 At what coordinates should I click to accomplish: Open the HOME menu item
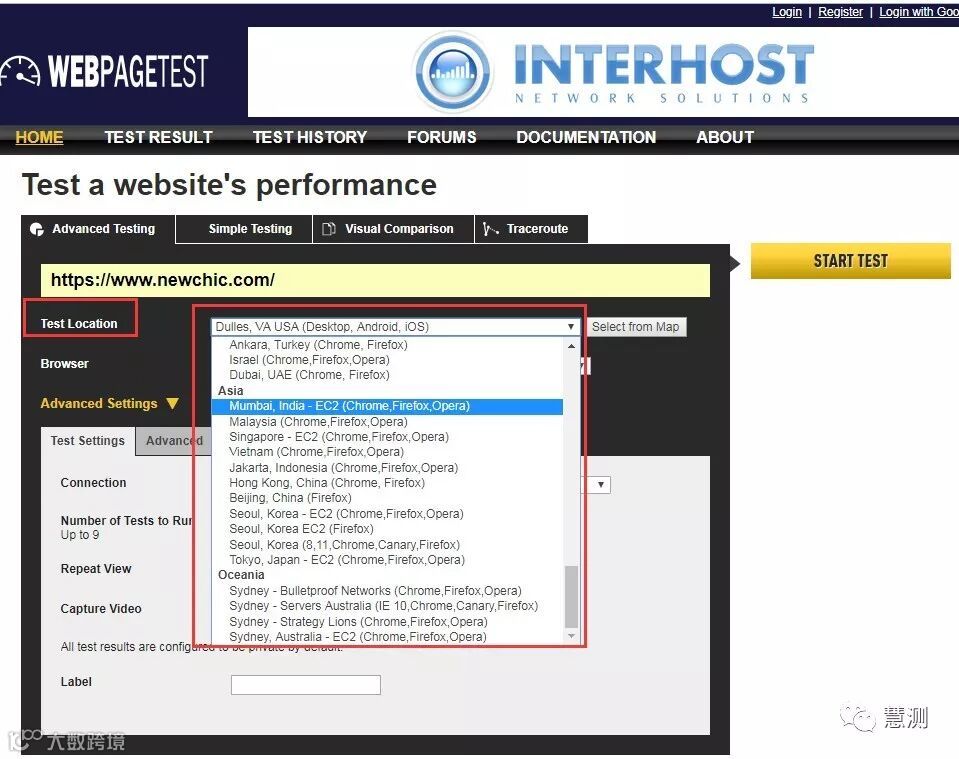point(39,137)
